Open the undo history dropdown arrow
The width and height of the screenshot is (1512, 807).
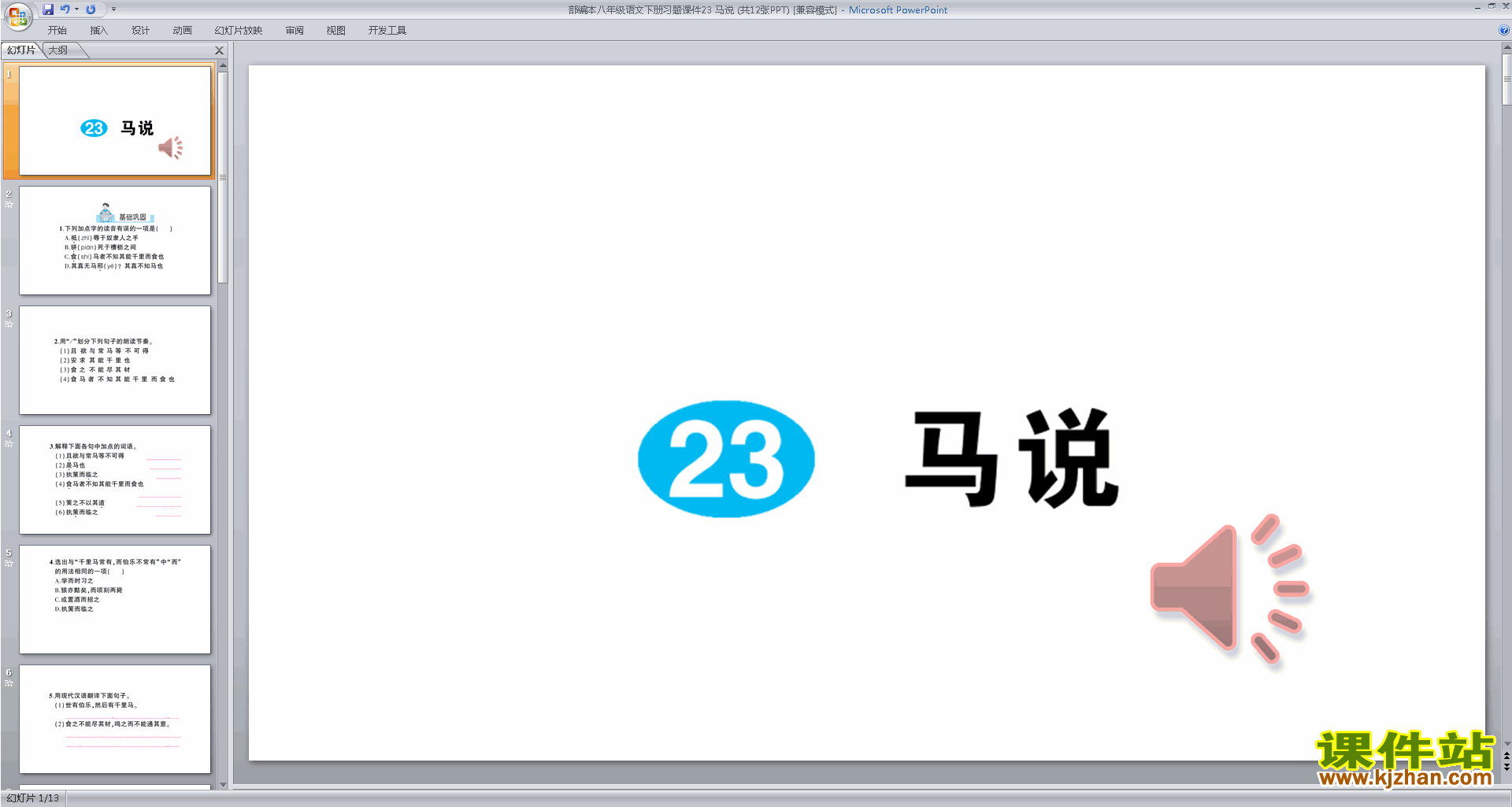pos(76,9)
